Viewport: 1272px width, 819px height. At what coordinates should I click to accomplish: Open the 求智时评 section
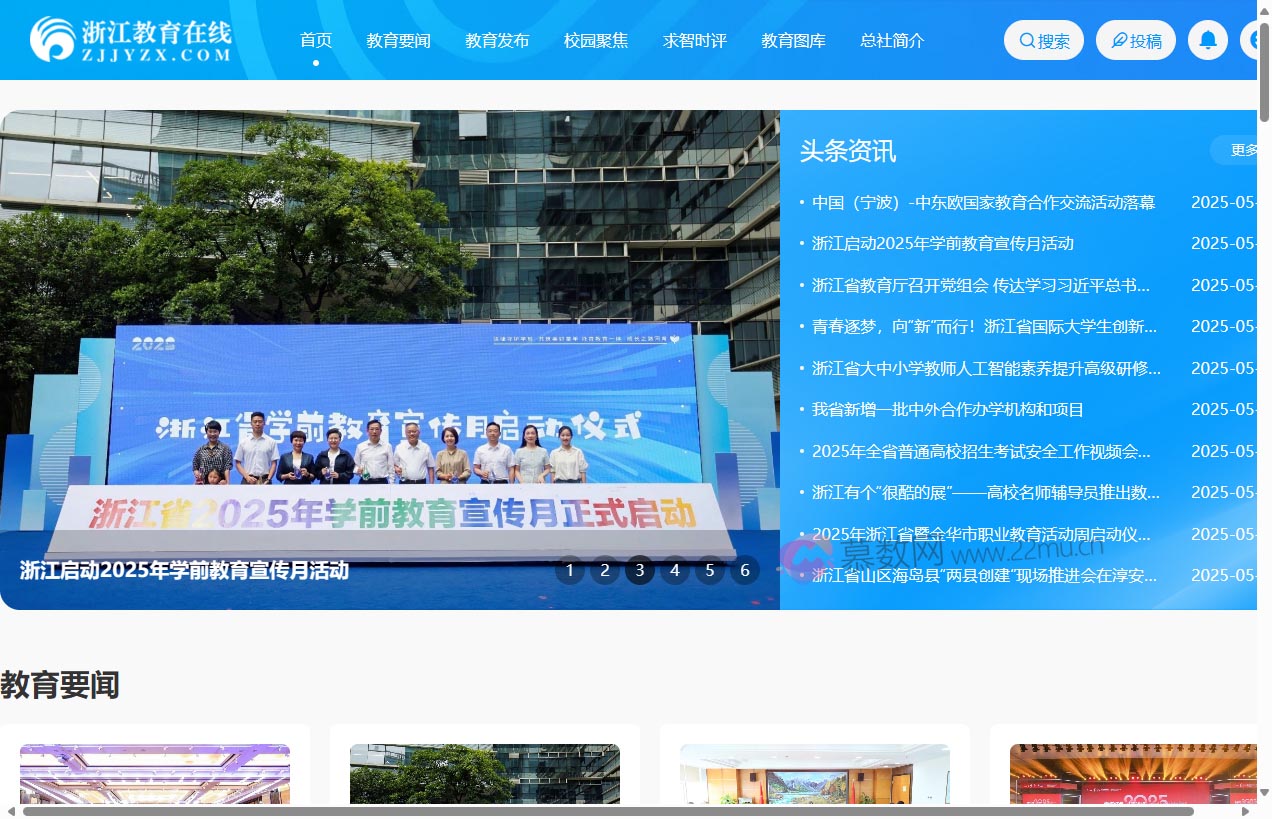point(695,40)
